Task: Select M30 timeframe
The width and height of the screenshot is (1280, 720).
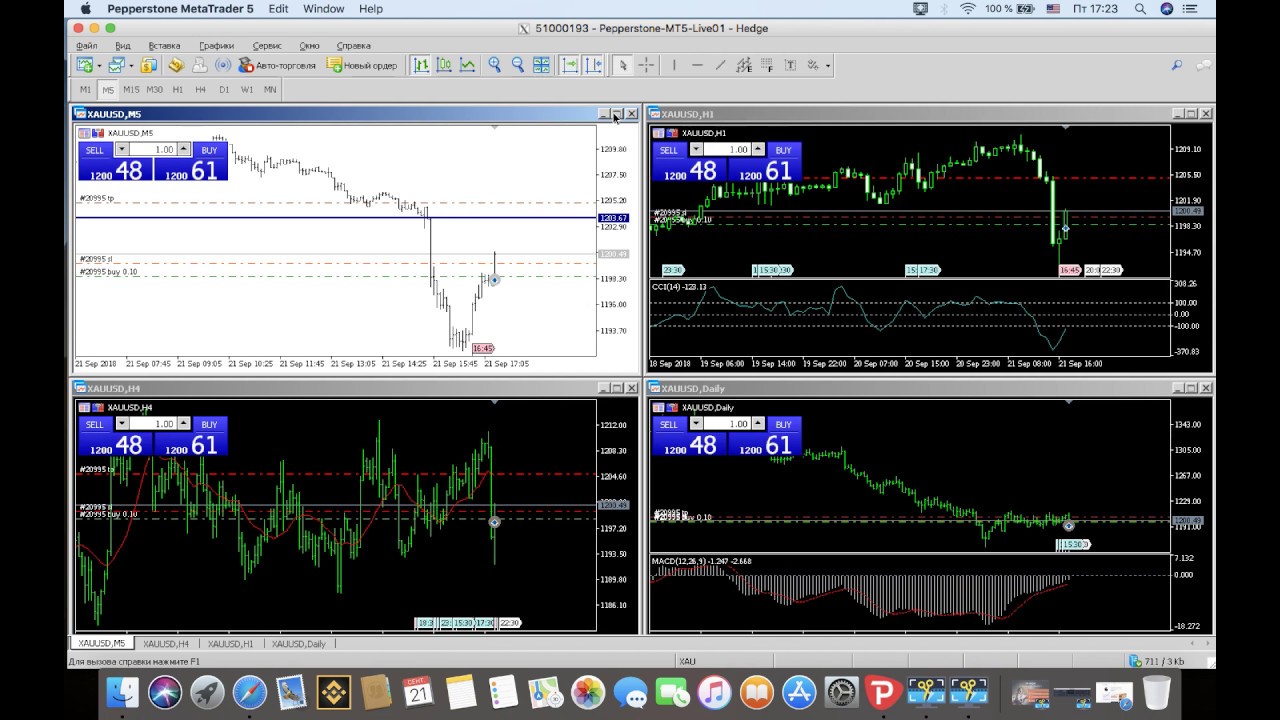Action: pos(154,89)
